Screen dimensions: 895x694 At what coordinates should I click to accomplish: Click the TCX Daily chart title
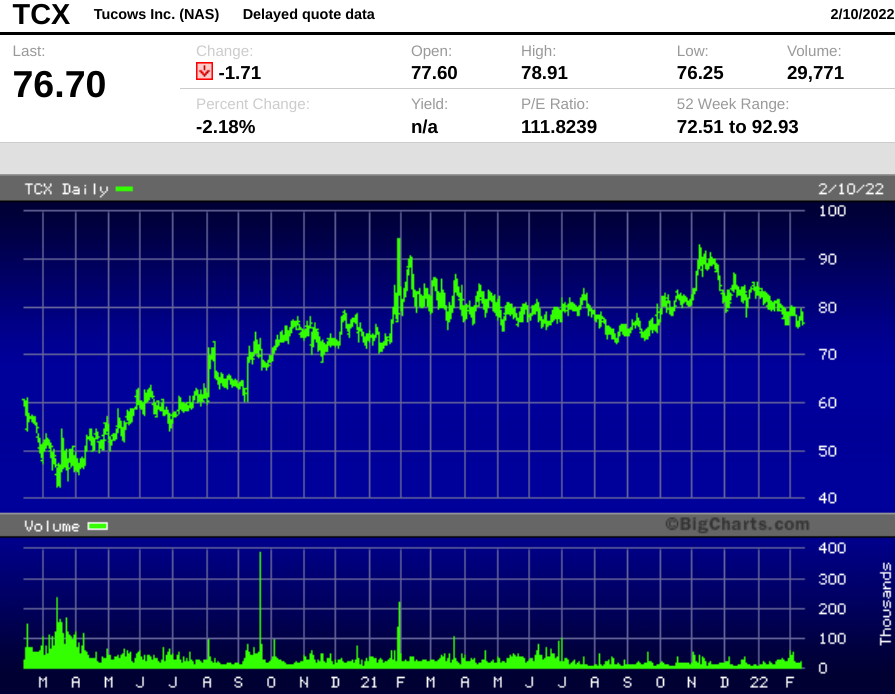[66, 189]
